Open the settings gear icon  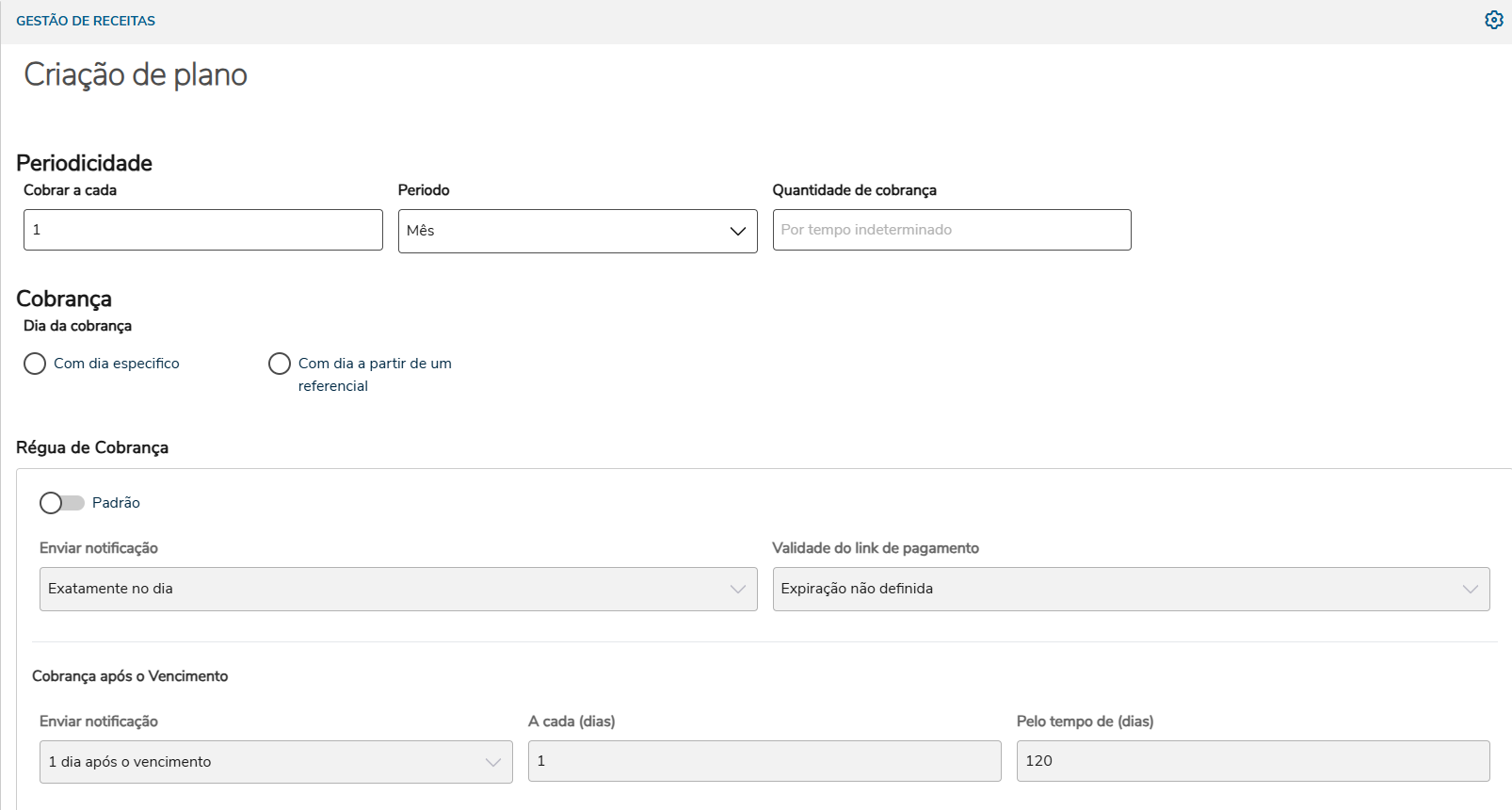click(x=1493, y=20)
